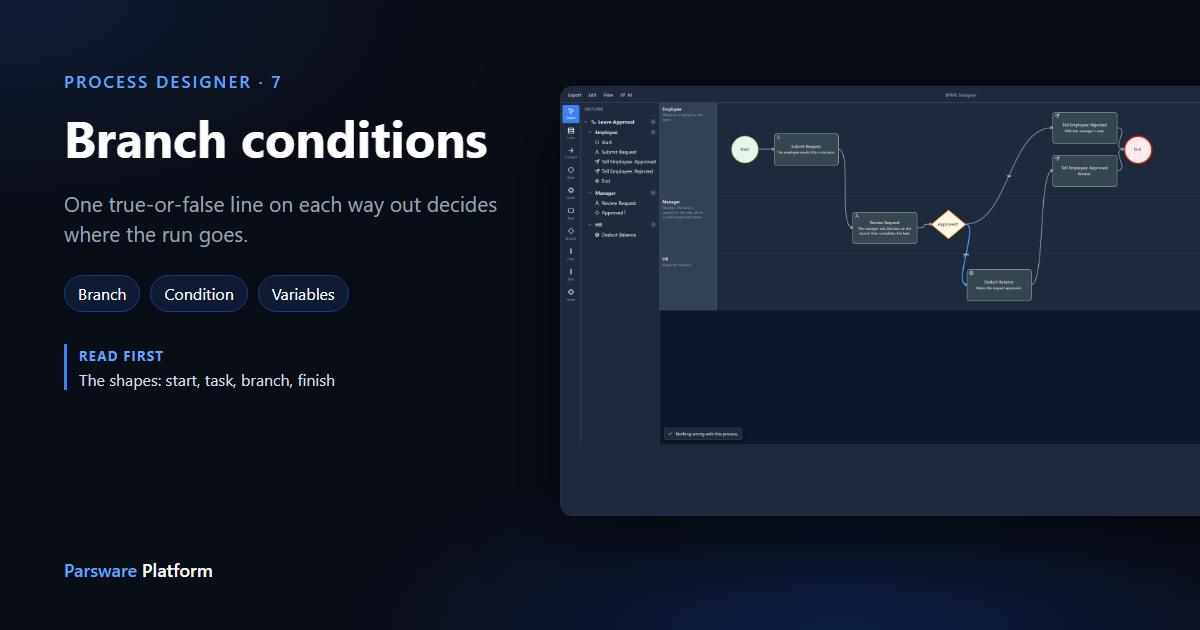Pick the Branch diamond tool
The image size is (1200, 630).
pyautogui.click(x=570, y=234)
